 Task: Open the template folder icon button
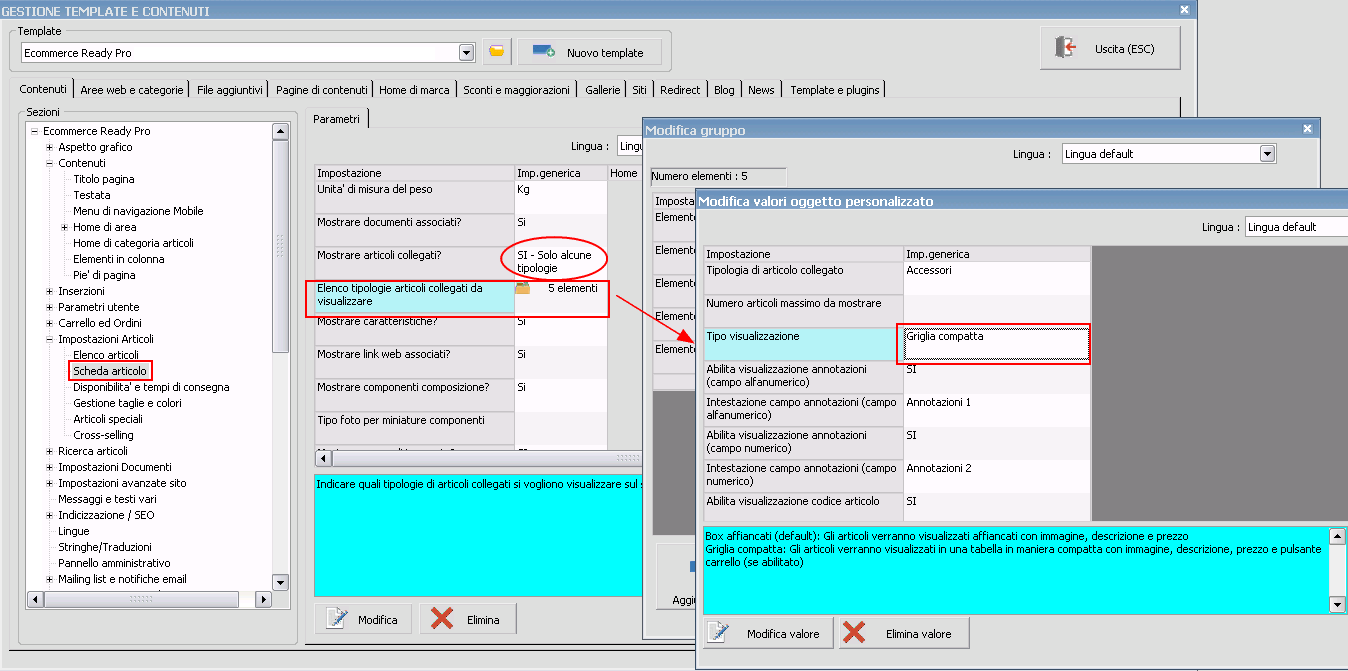497,52
